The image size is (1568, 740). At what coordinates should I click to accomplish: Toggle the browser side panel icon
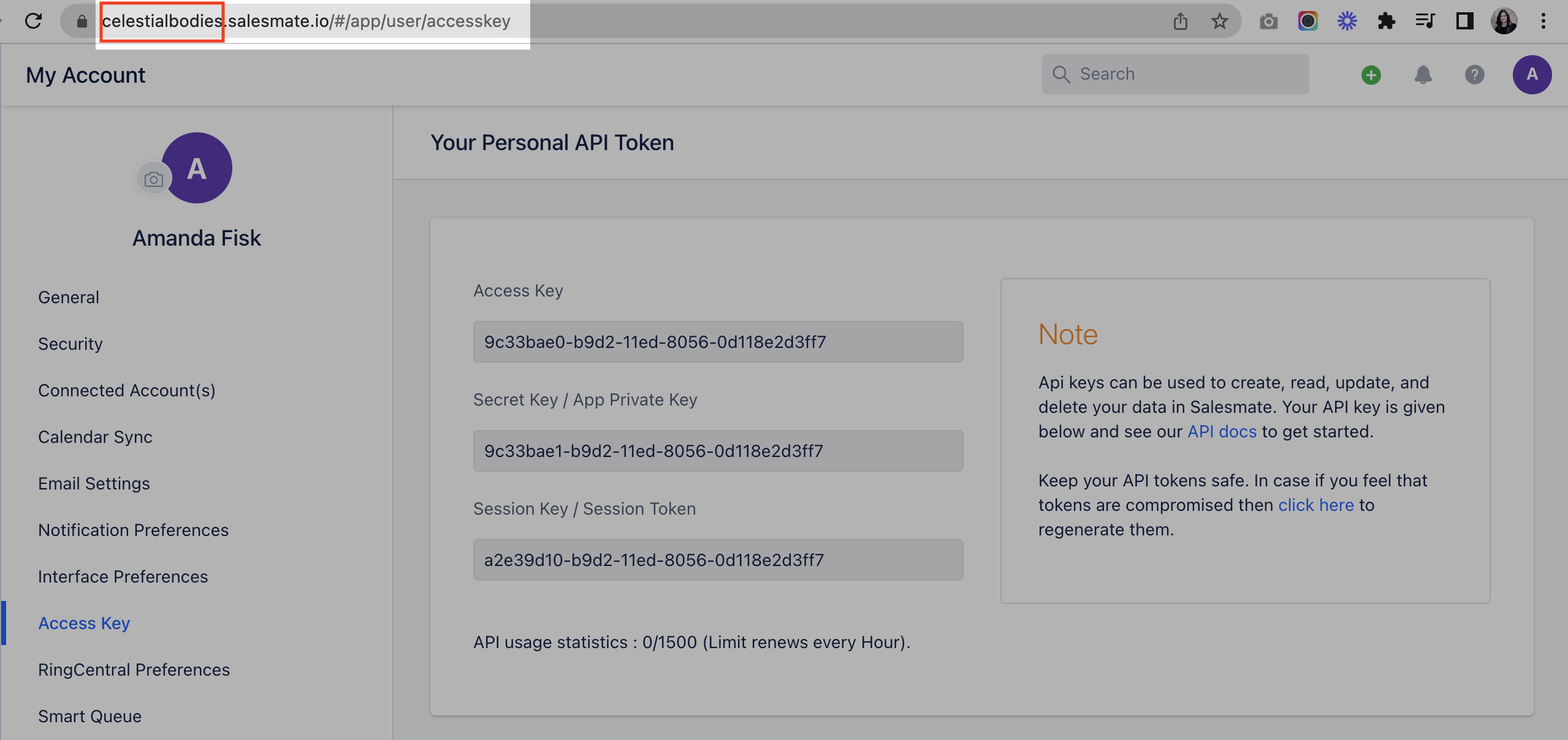click(x=1464, y=21)
